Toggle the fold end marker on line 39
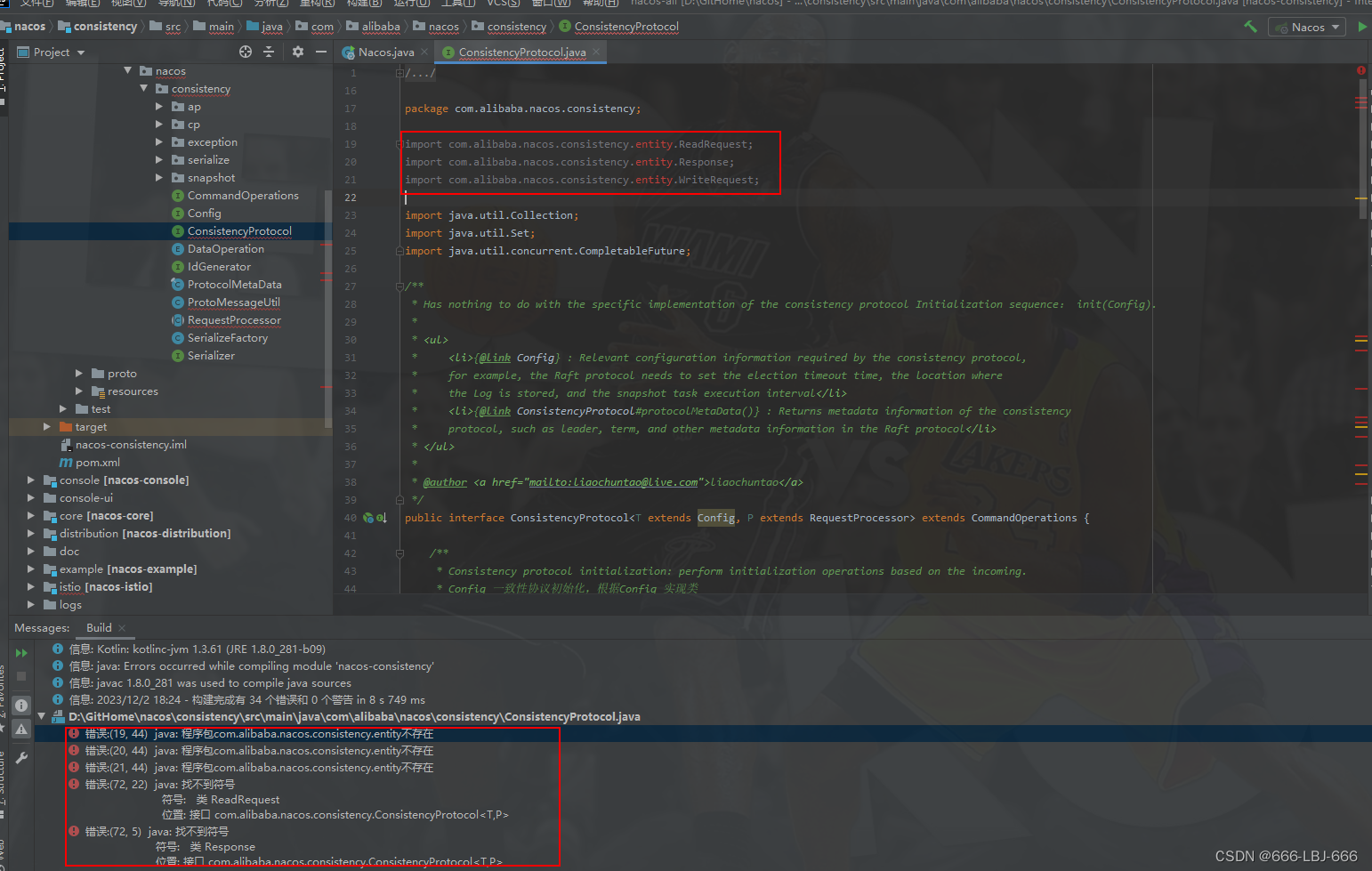 [399, 499]
